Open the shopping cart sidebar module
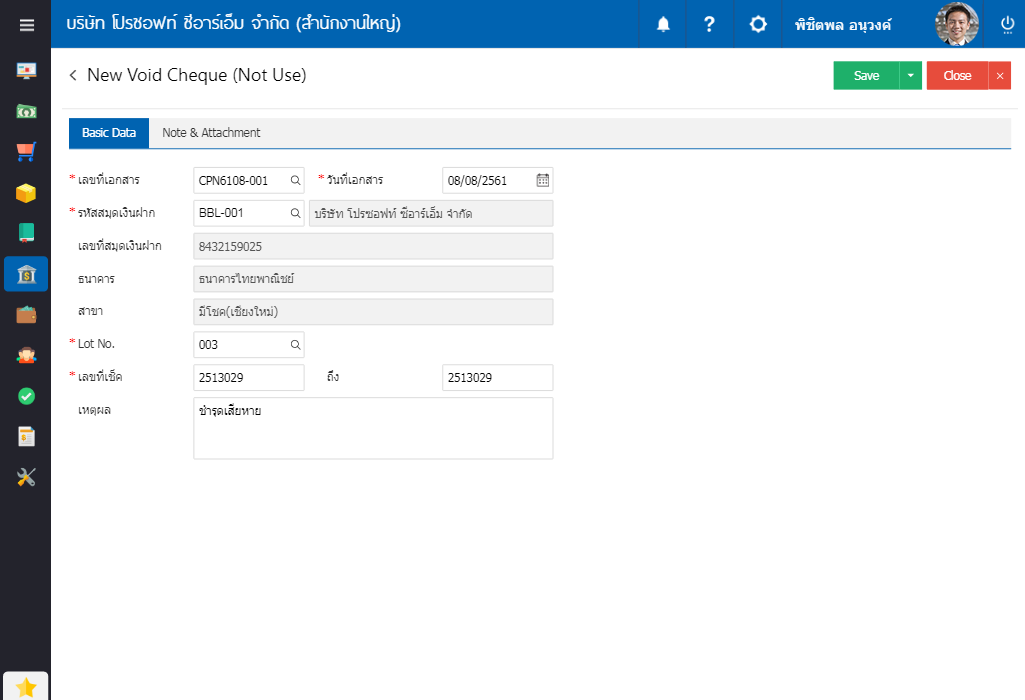Screen dimensions: 1025x700 point(26,152)
